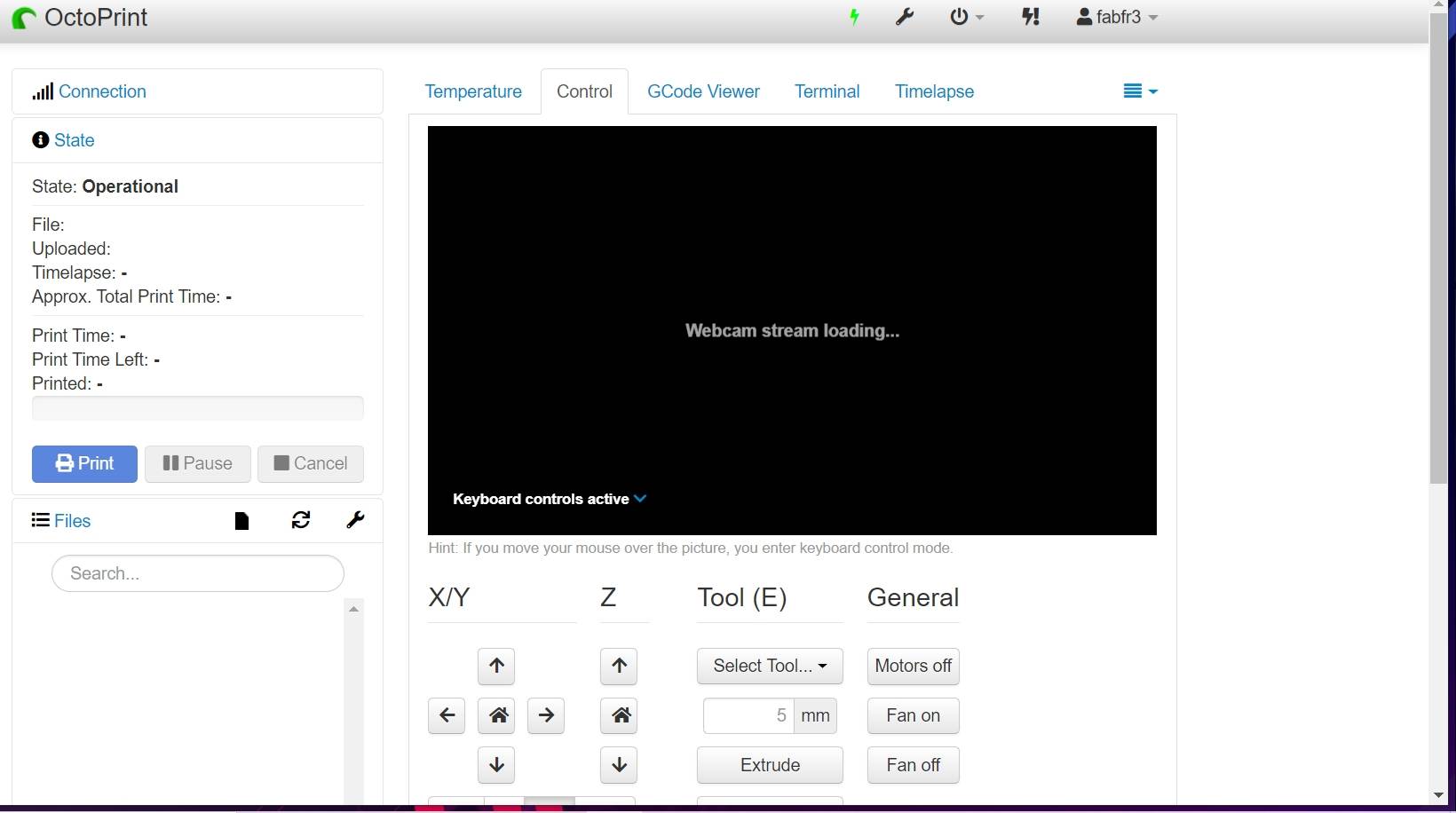This screenshot has height=813, width=1456.
Task: Jog Y axis forward with up arrow
Action: point(496,666)
